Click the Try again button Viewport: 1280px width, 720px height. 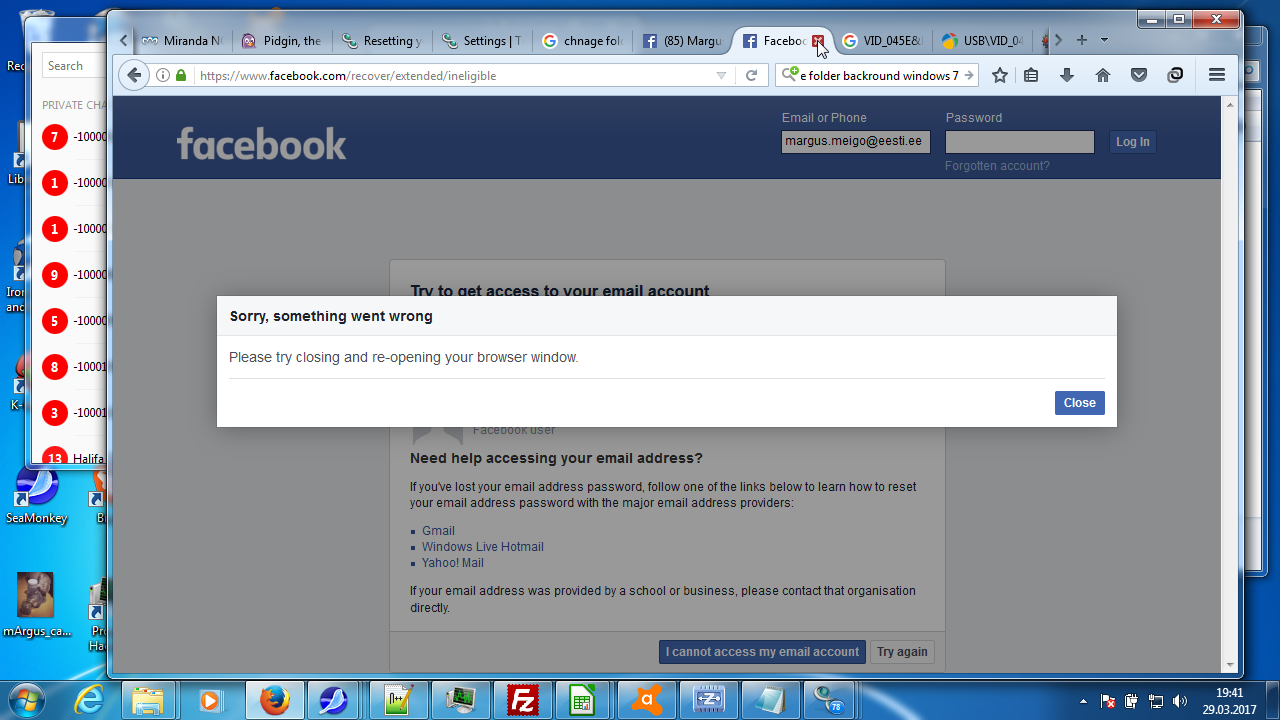coord(902,652)
